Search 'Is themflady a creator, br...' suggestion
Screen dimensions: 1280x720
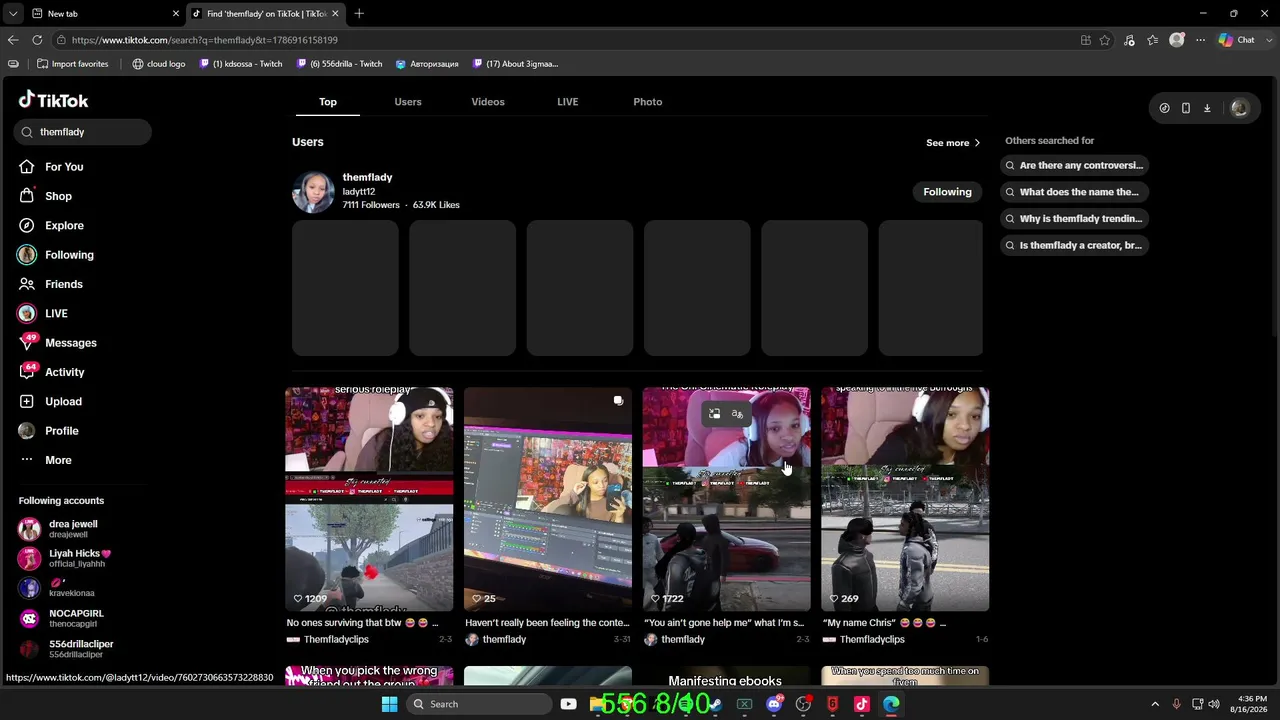click(1074, 245)
